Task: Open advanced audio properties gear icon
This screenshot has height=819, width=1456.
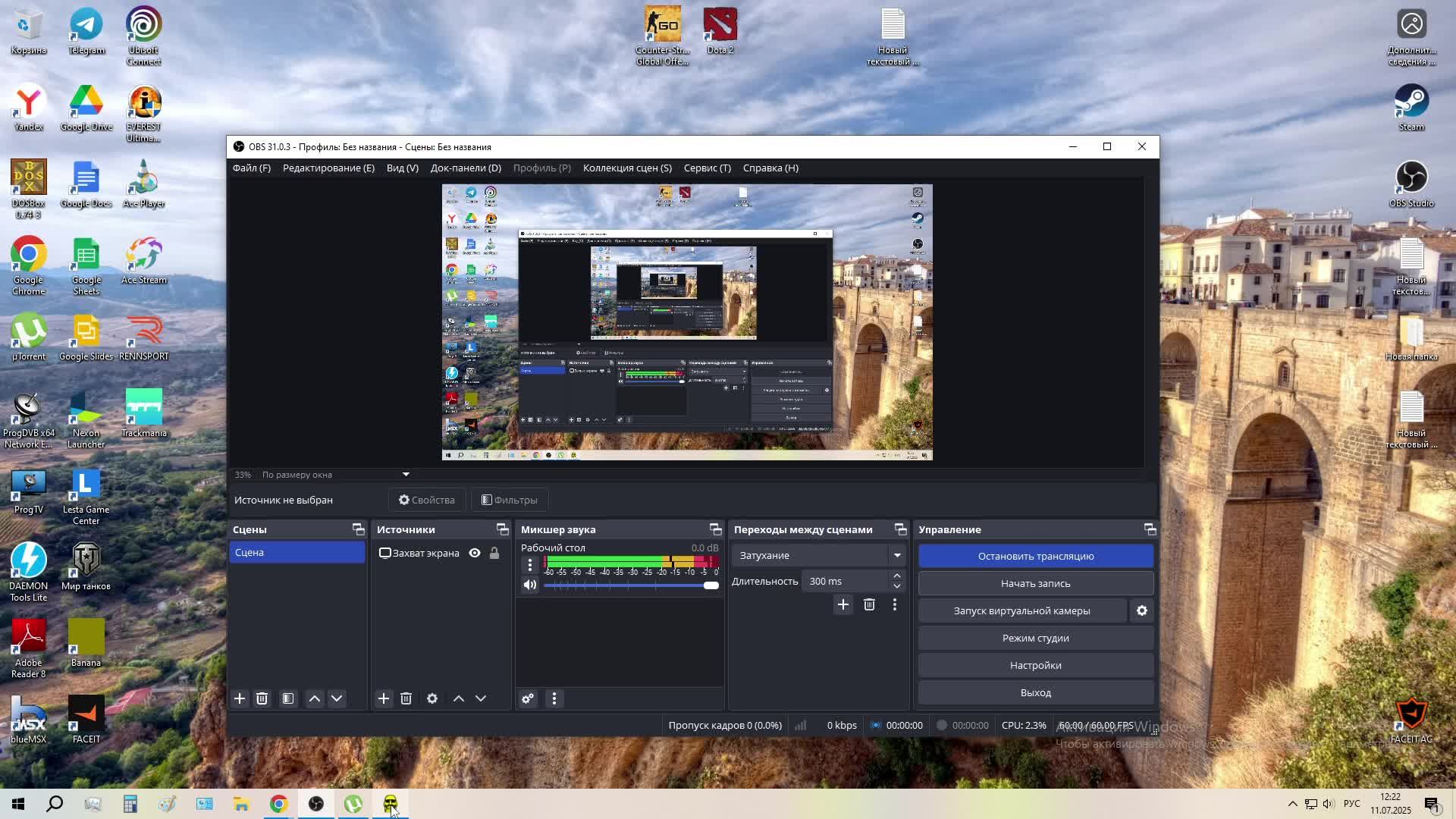Action: (x=528, y=698)
